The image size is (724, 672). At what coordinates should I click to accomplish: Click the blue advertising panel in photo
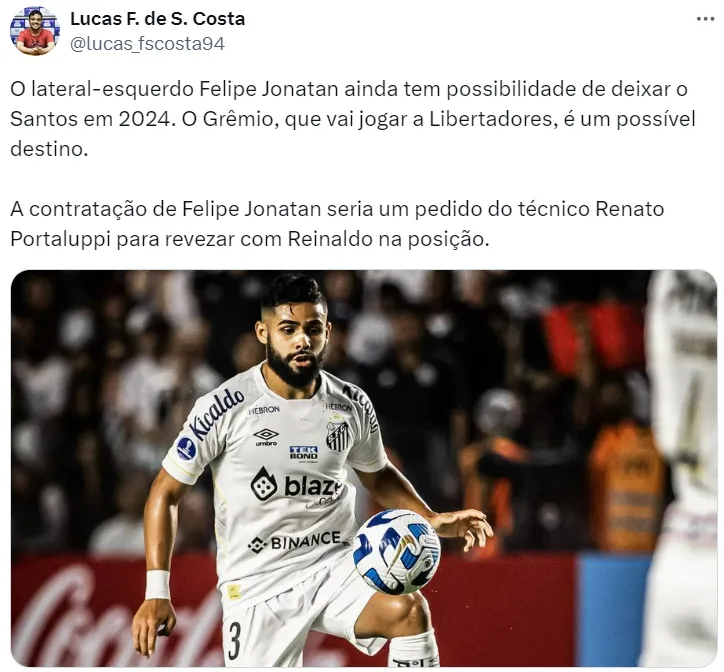(612, 610)
